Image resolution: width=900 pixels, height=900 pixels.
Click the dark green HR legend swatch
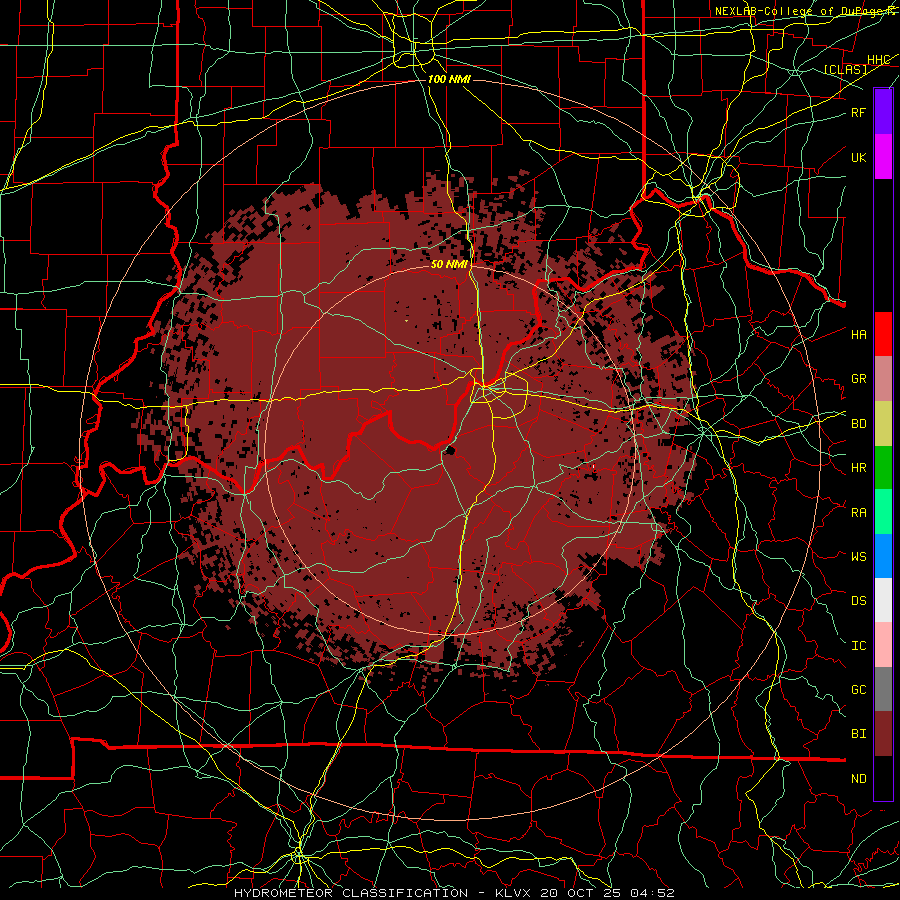pyautogui.click(x=883, y=468)
